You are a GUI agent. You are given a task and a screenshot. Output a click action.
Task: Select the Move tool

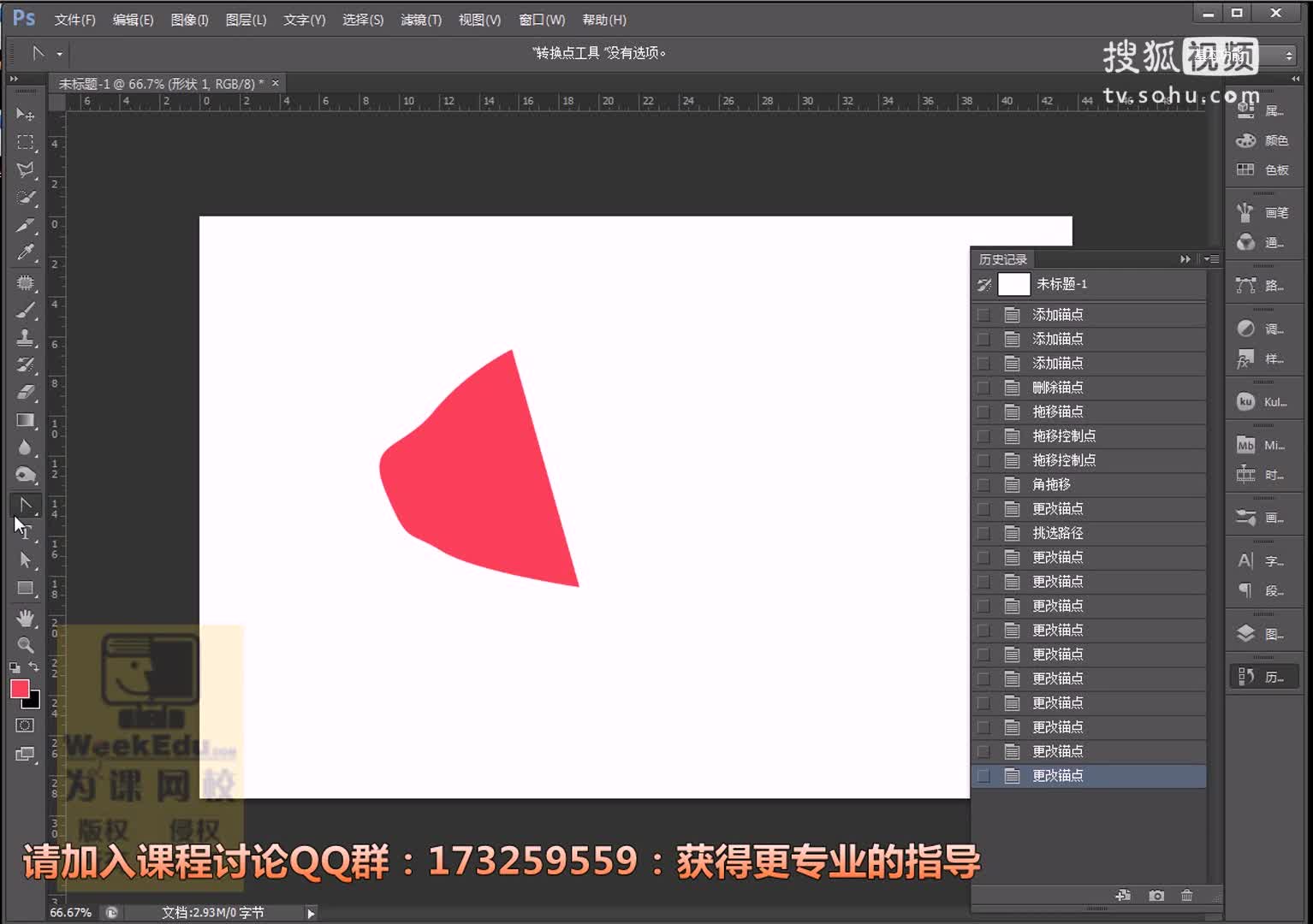coord(26,115)
